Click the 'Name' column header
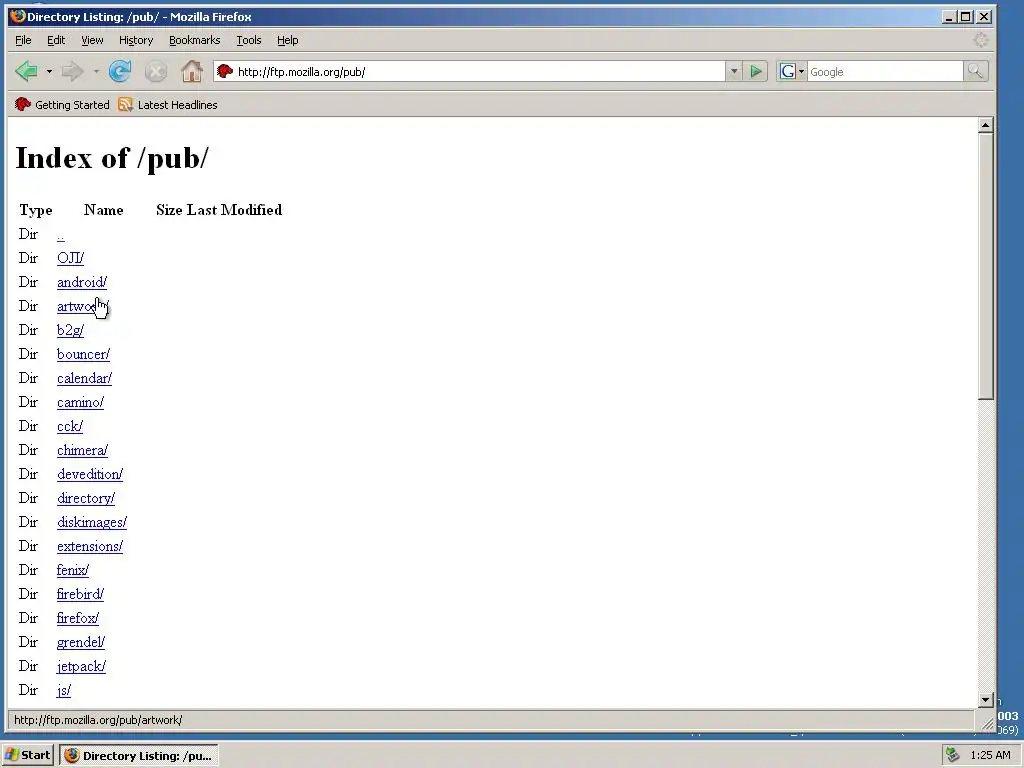The width and height of the screenshot is (1024, 768). (103, 210)
